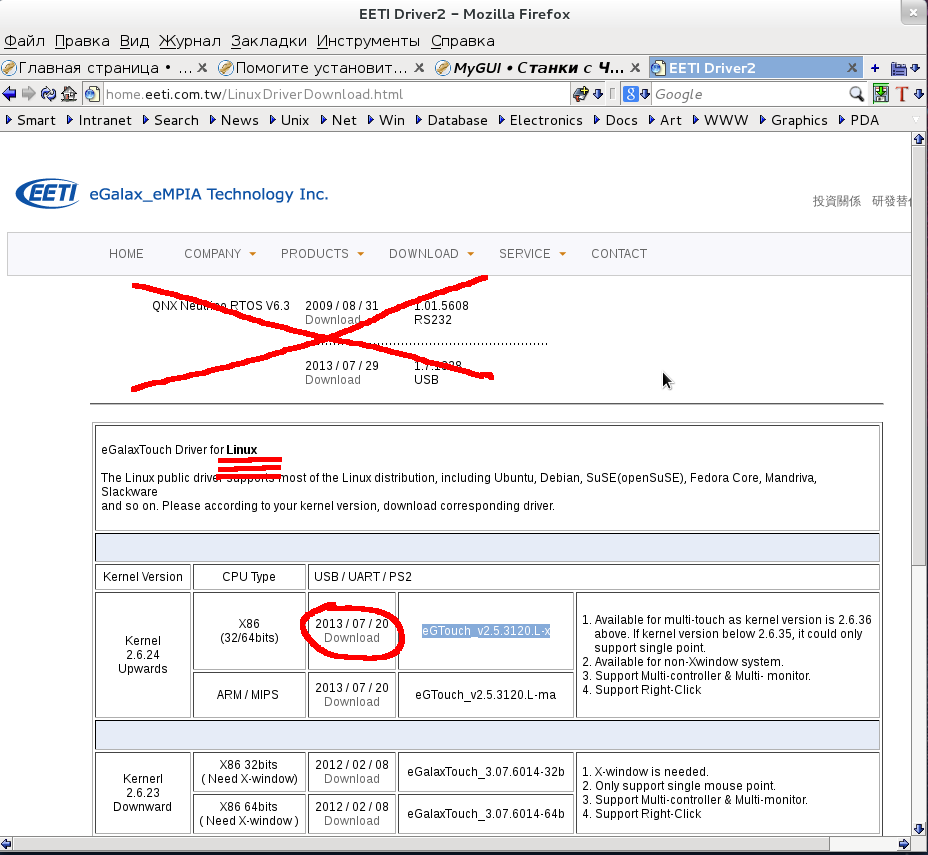The width and height of the screenshot is (928, 855).
Task: Go to HOME in site navigation
Action: click(x=126, y=254)
